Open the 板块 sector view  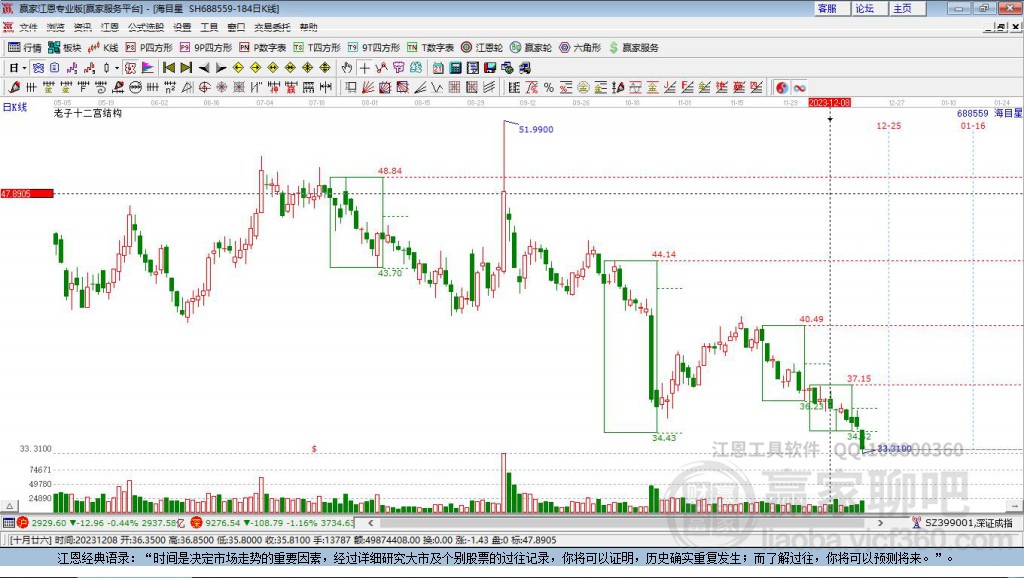(64, 48)
